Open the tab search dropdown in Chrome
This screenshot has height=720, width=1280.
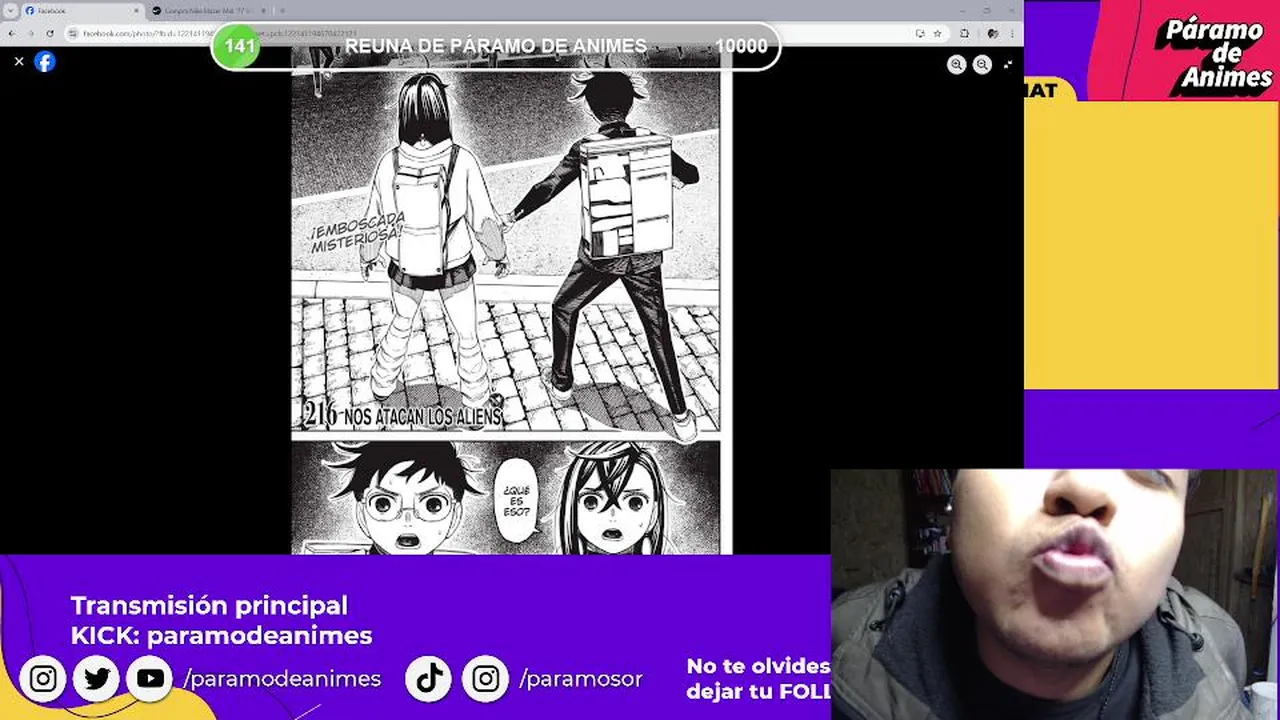click(10, 10)
